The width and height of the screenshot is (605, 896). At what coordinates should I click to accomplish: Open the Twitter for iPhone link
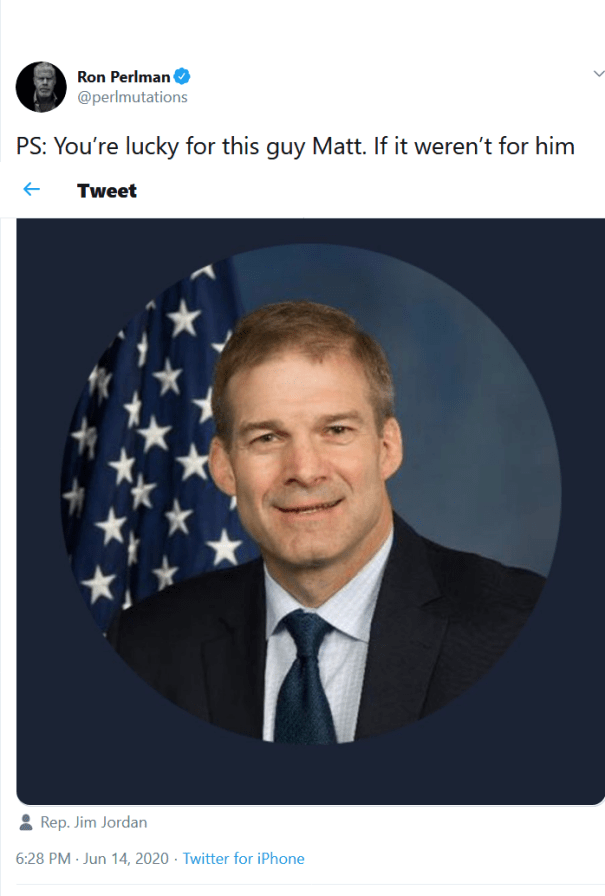tap(243, 858)
